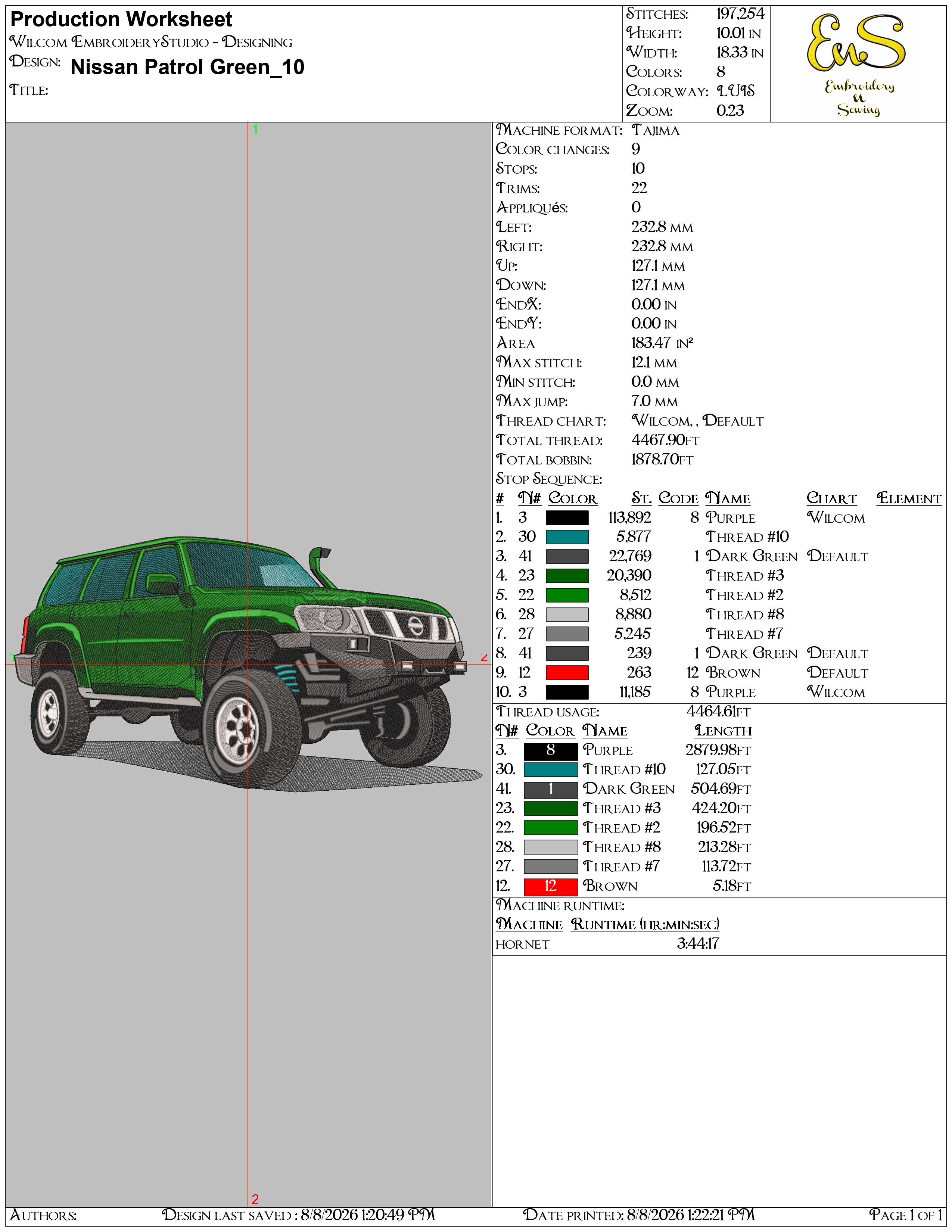Image resolution: width=952 pixels, height=1232 pixels.
Task: Select the dark gray swatch beside 22,769 stitches
Action: [567, 556]
